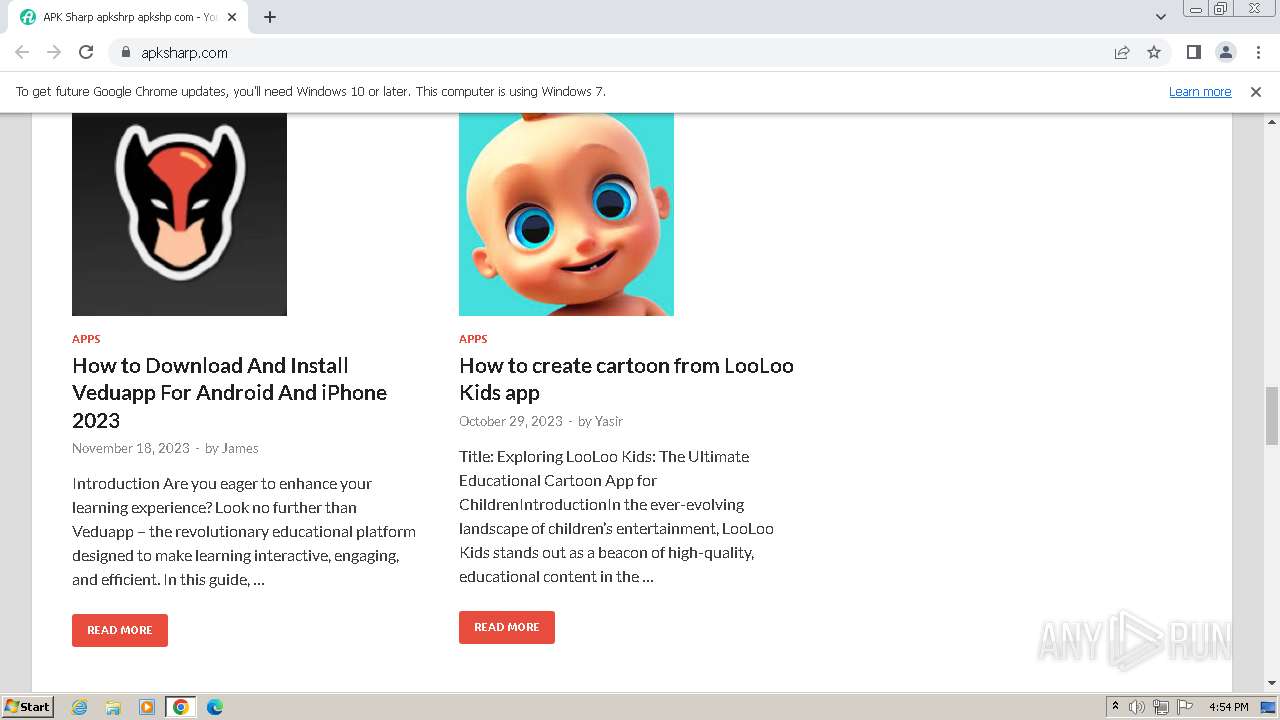Click the October 29, 2023 post date

[511, 421]
